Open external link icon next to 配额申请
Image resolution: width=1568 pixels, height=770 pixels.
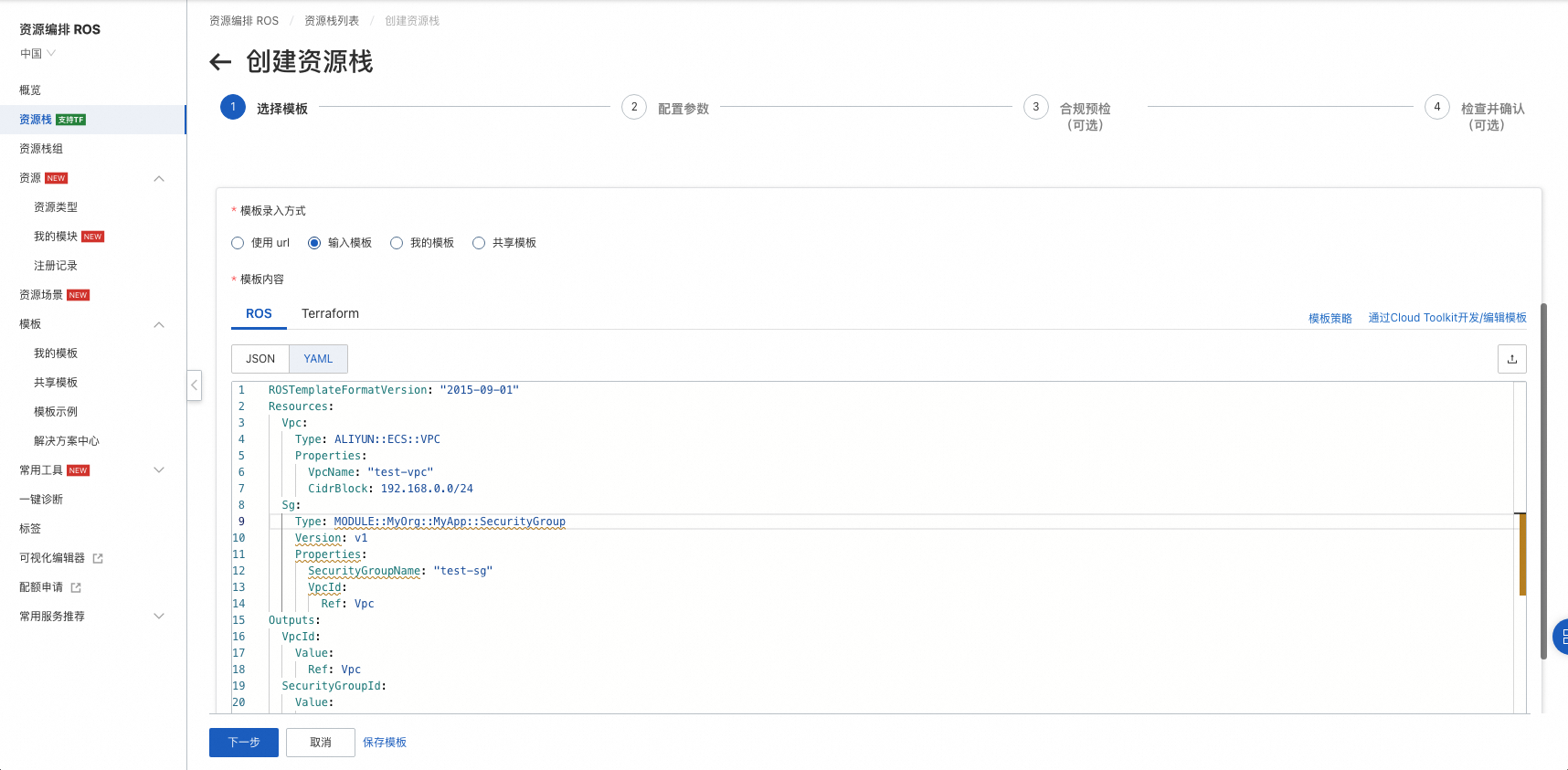pos(76,587)
